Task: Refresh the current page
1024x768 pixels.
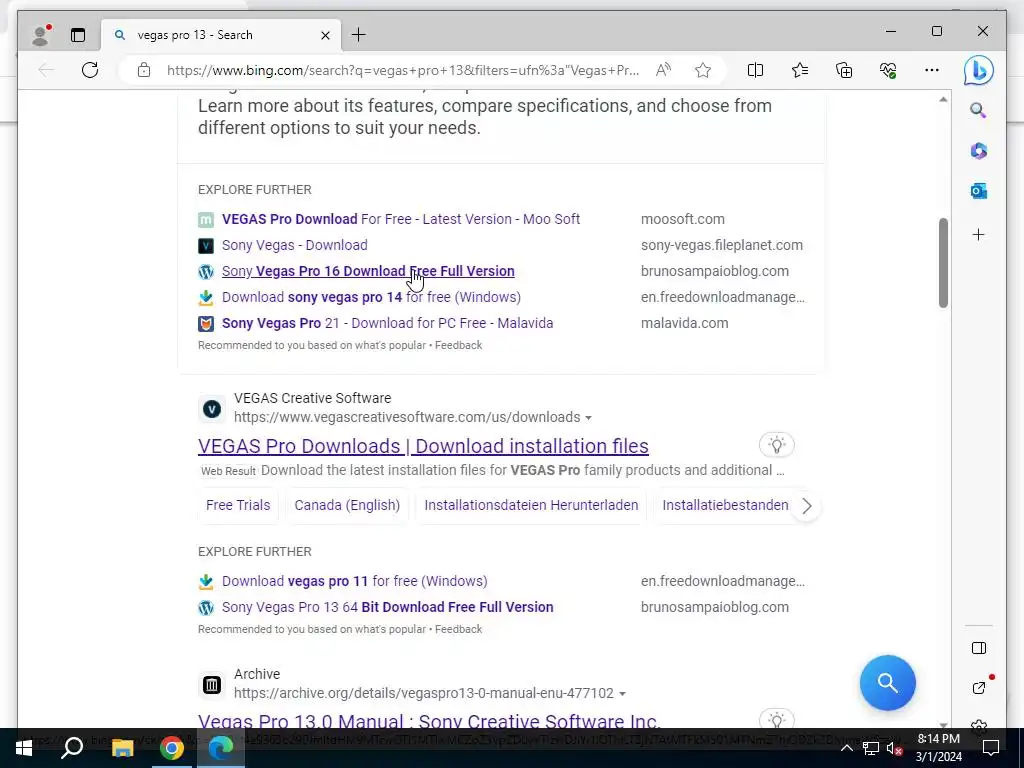Action: 90,70
